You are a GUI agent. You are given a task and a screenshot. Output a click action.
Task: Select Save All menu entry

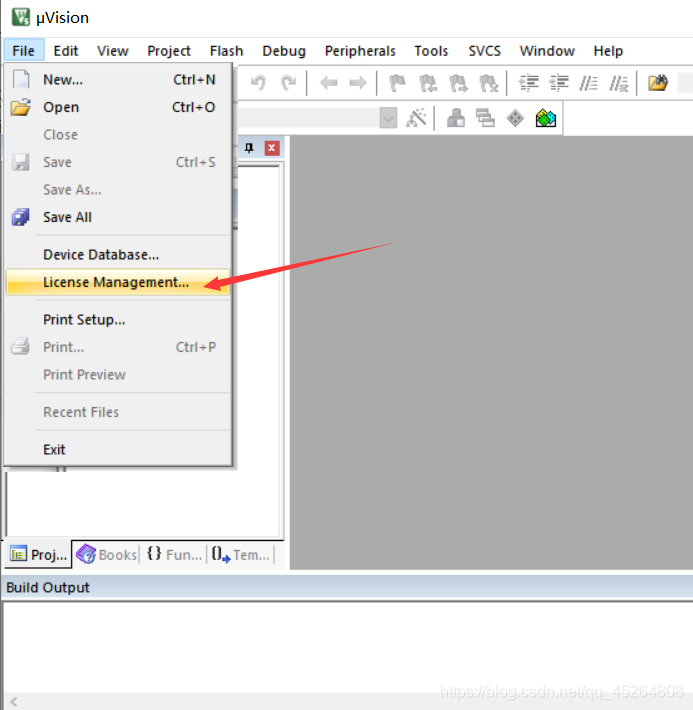click(x=118, y=217)
